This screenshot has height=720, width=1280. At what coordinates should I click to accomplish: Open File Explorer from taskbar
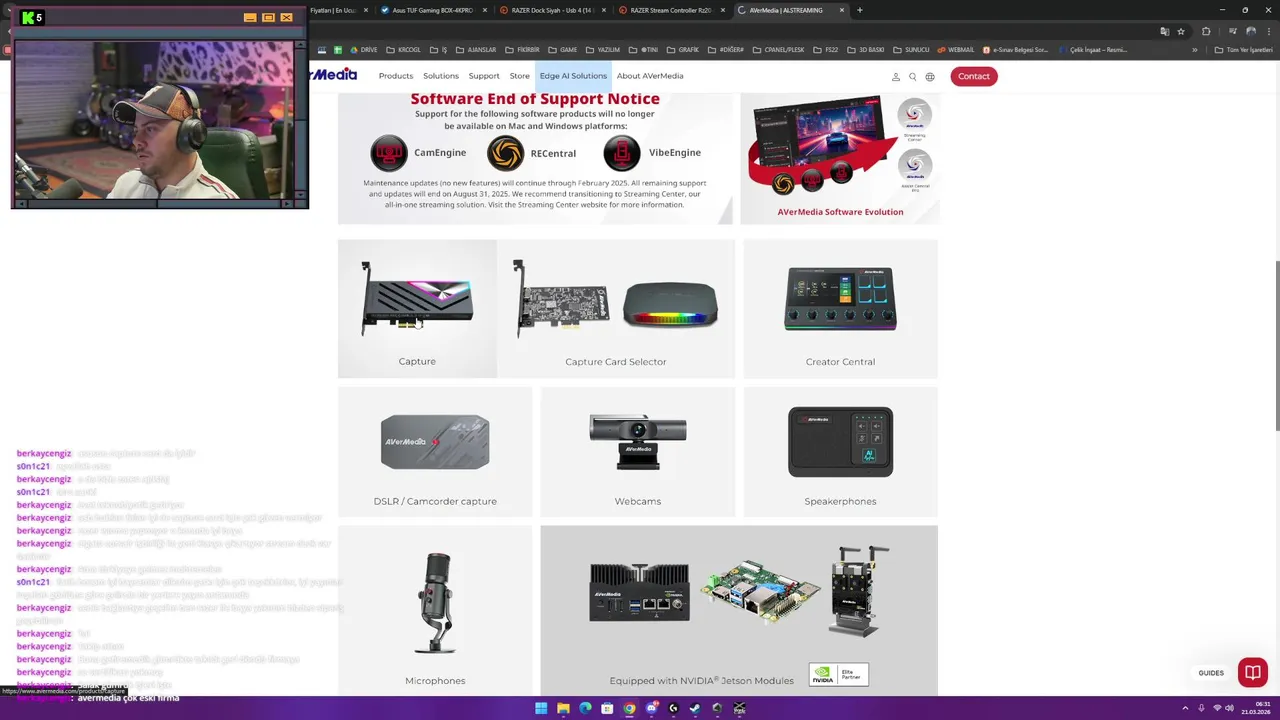pos(563,708)
